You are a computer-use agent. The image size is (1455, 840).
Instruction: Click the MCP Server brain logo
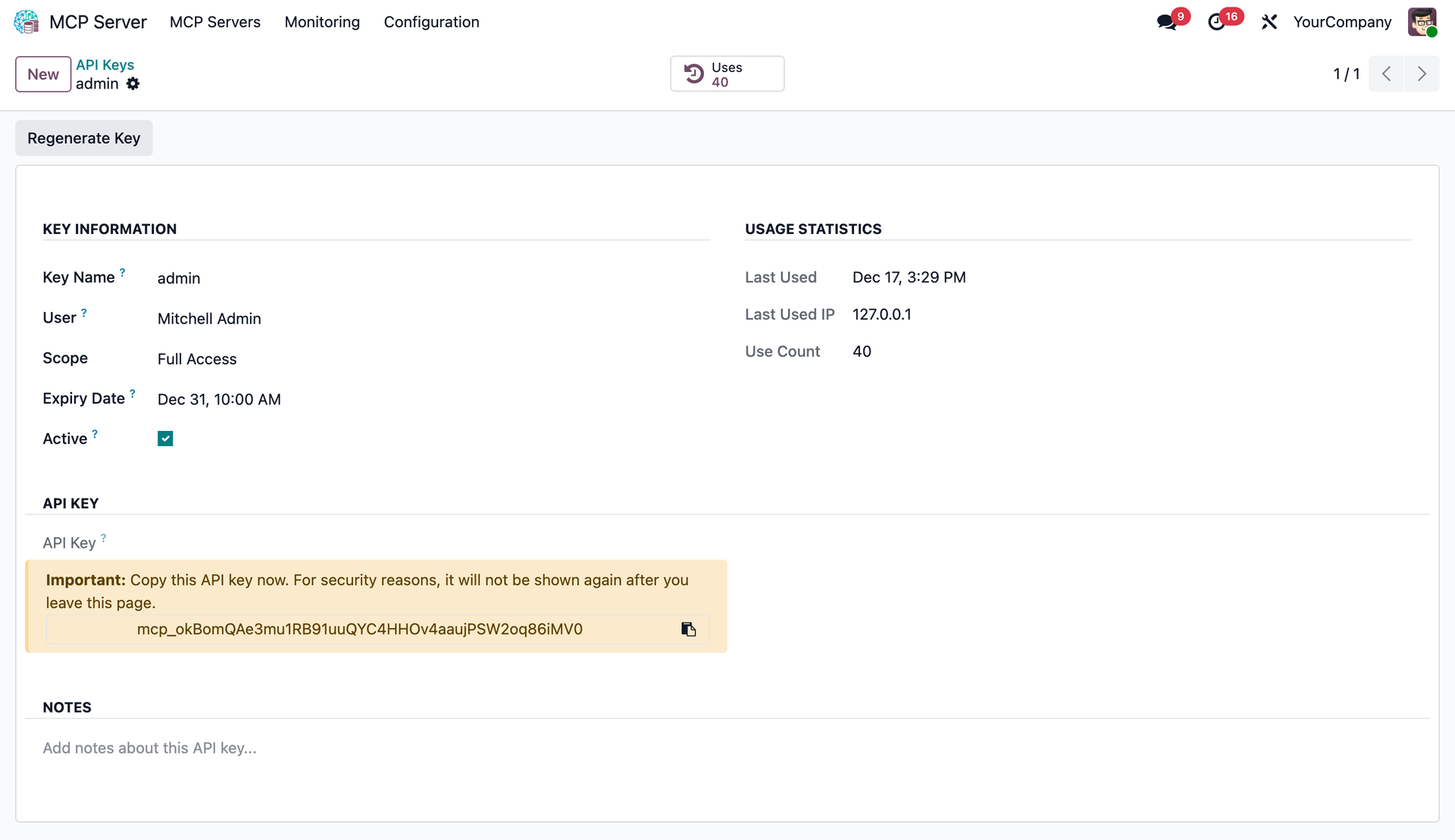pyautogui.click(x=26, y=22)
